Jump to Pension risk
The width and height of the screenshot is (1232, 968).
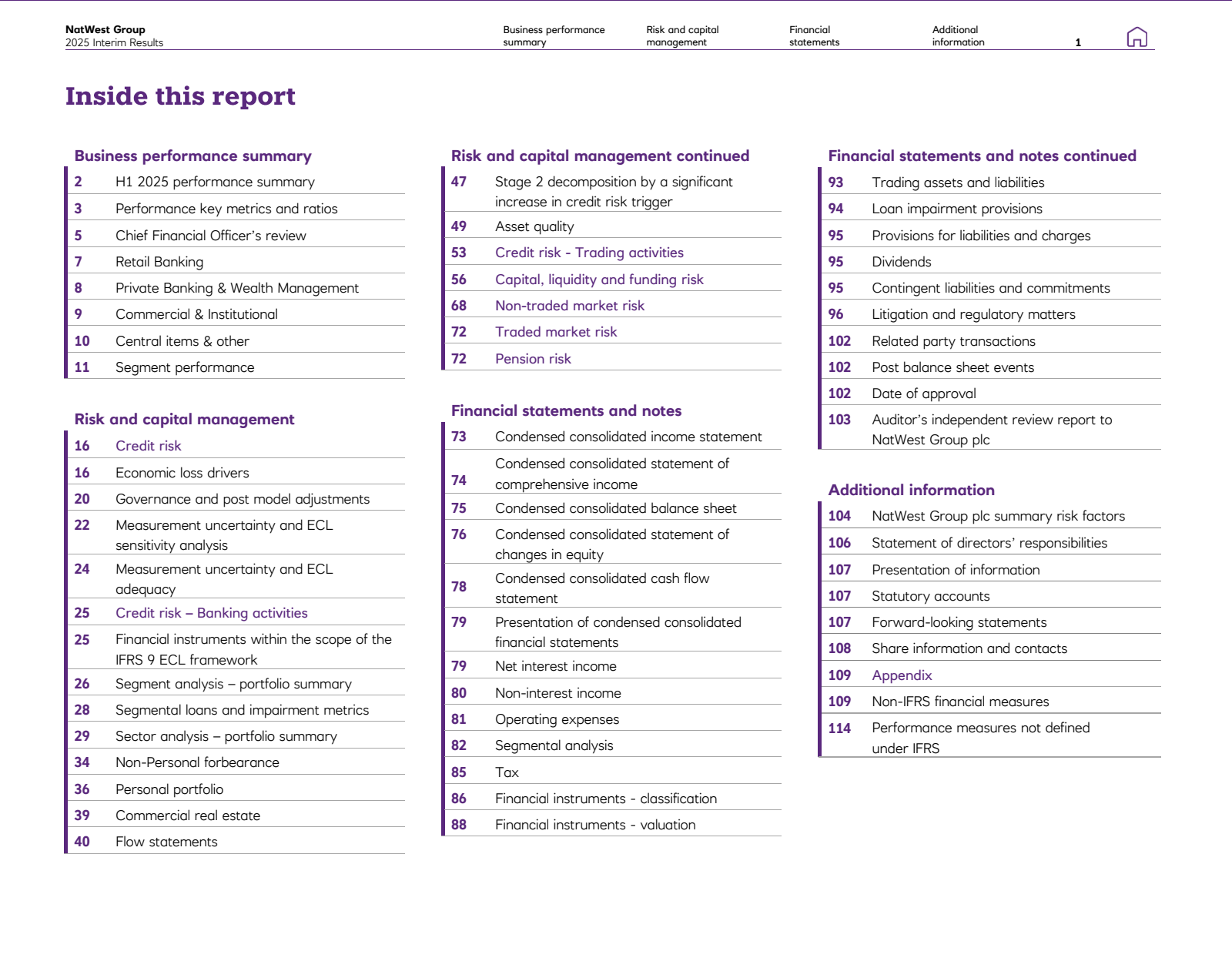533,359
